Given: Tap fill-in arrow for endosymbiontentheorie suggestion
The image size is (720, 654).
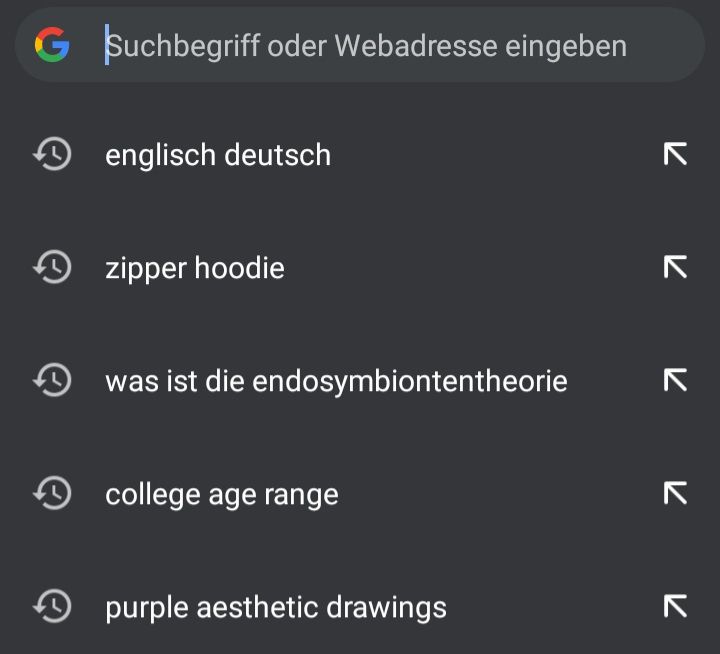Looking at the screenshot, I should tap(675, 380).
